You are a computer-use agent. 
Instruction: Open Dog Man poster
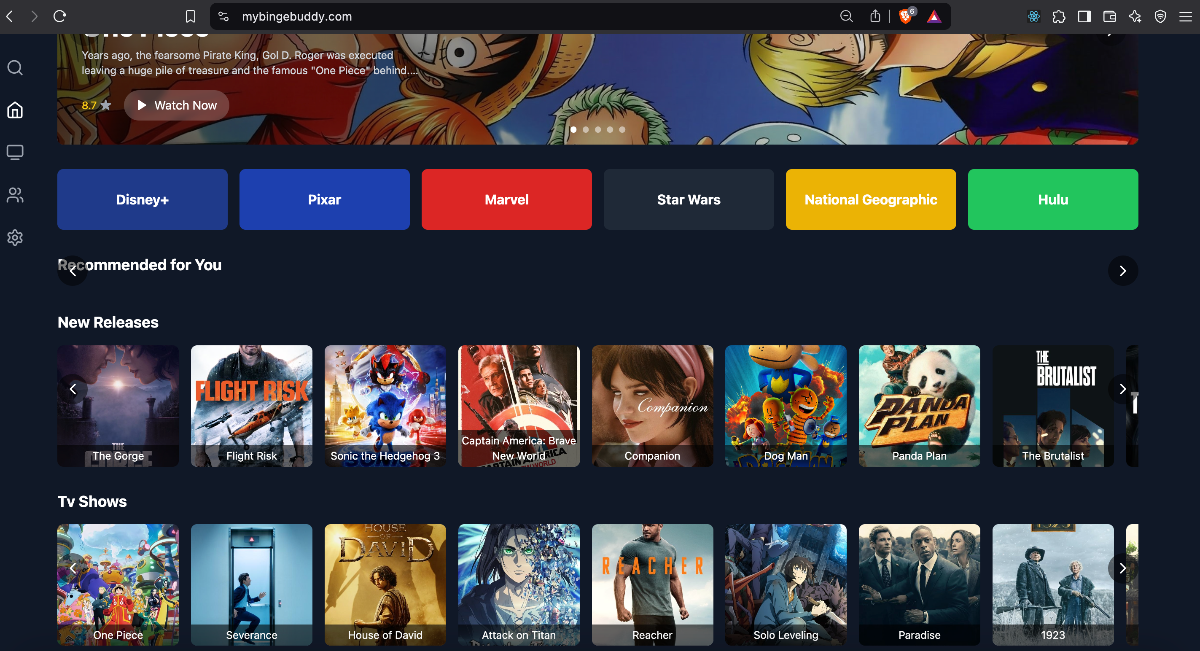pos(786,406)
